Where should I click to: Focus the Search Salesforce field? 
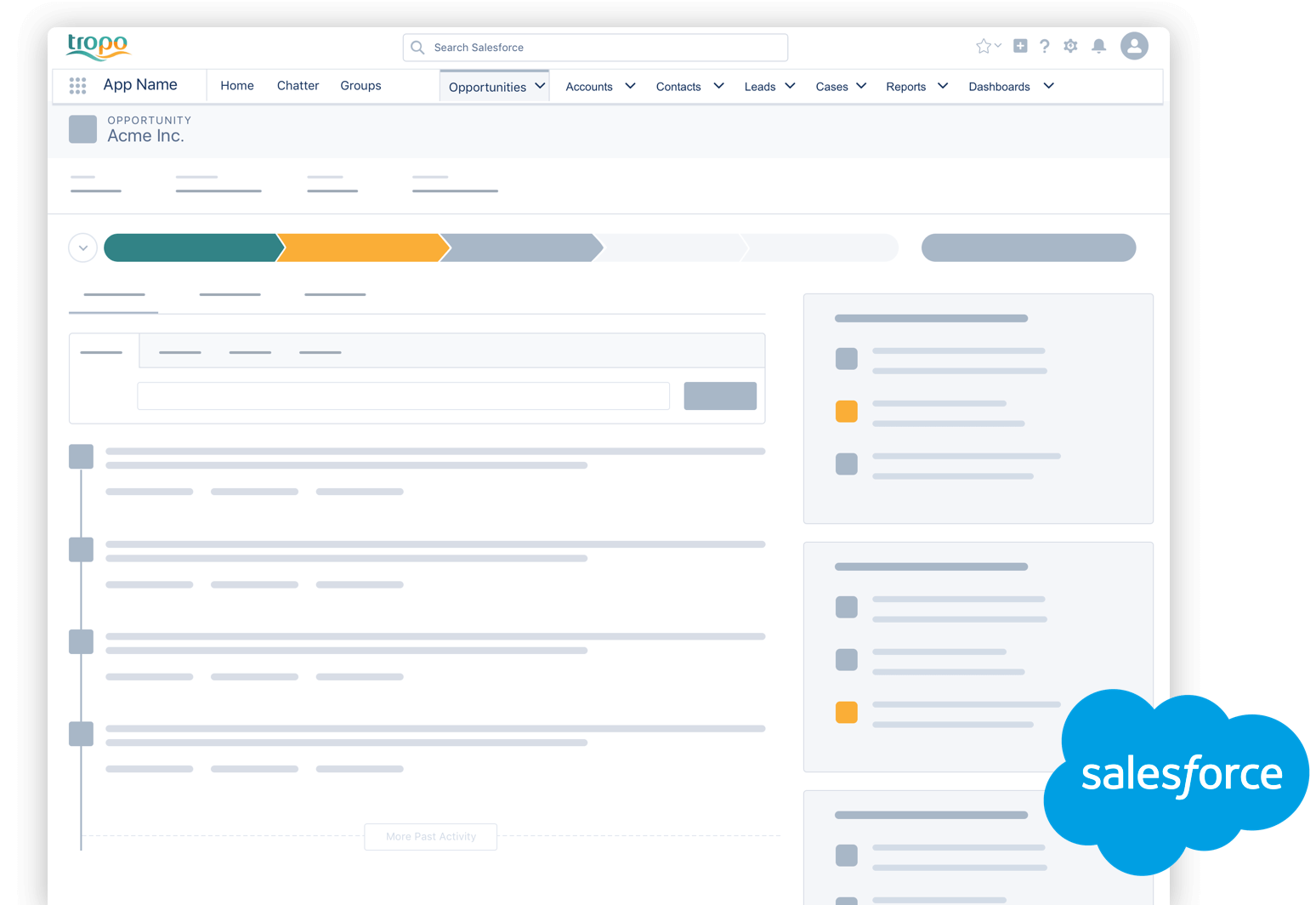[595, 48]
